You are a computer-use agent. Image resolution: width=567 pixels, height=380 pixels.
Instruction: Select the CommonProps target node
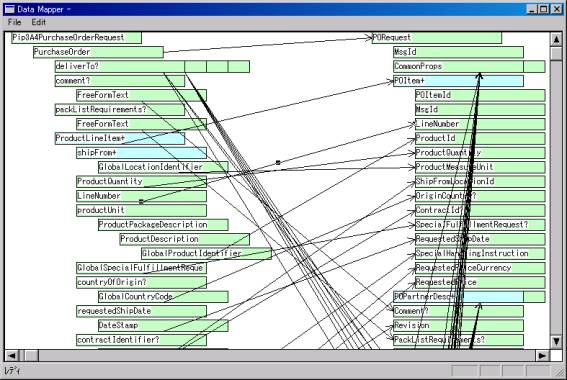point(459,67)
